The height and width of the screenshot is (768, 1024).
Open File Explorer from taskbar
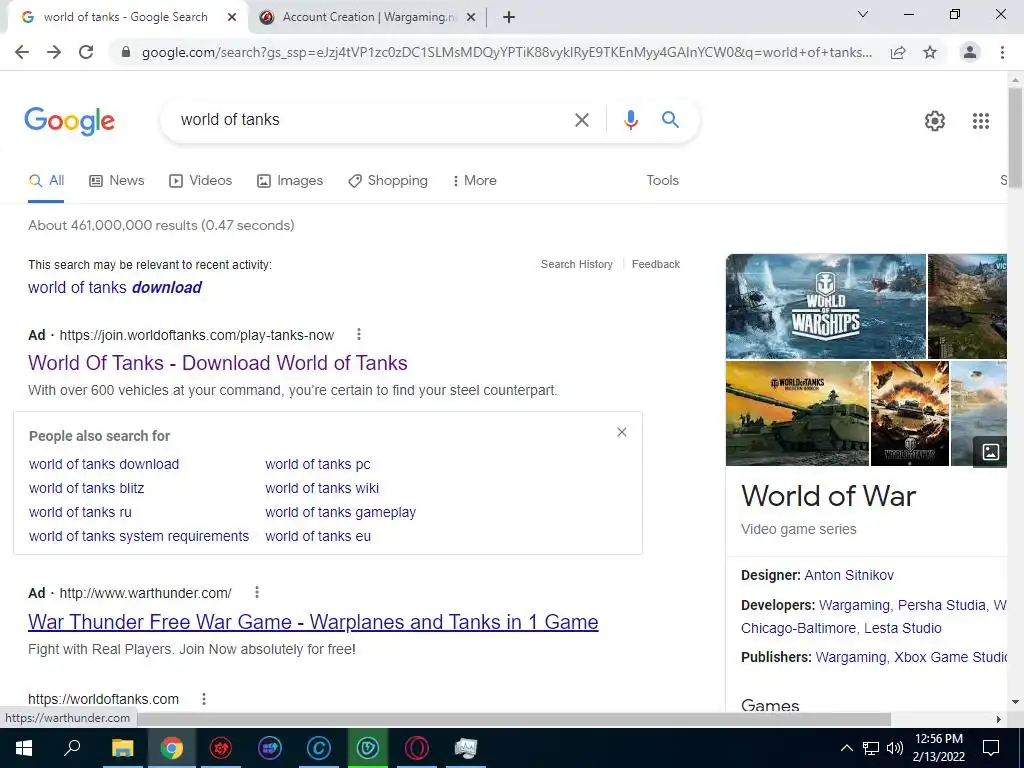coord(122,748)
